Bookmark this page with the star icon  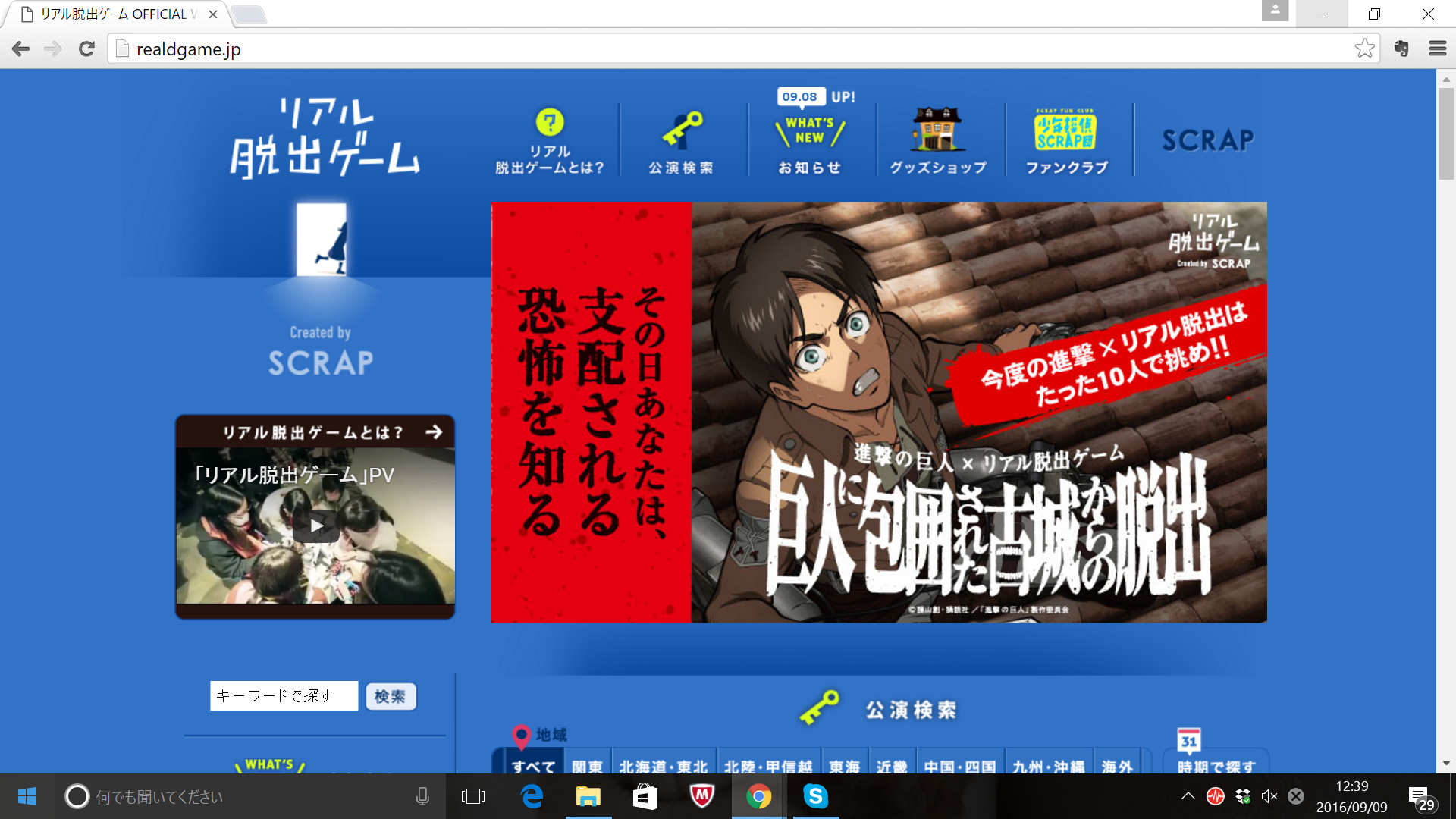coord(1364,49)
